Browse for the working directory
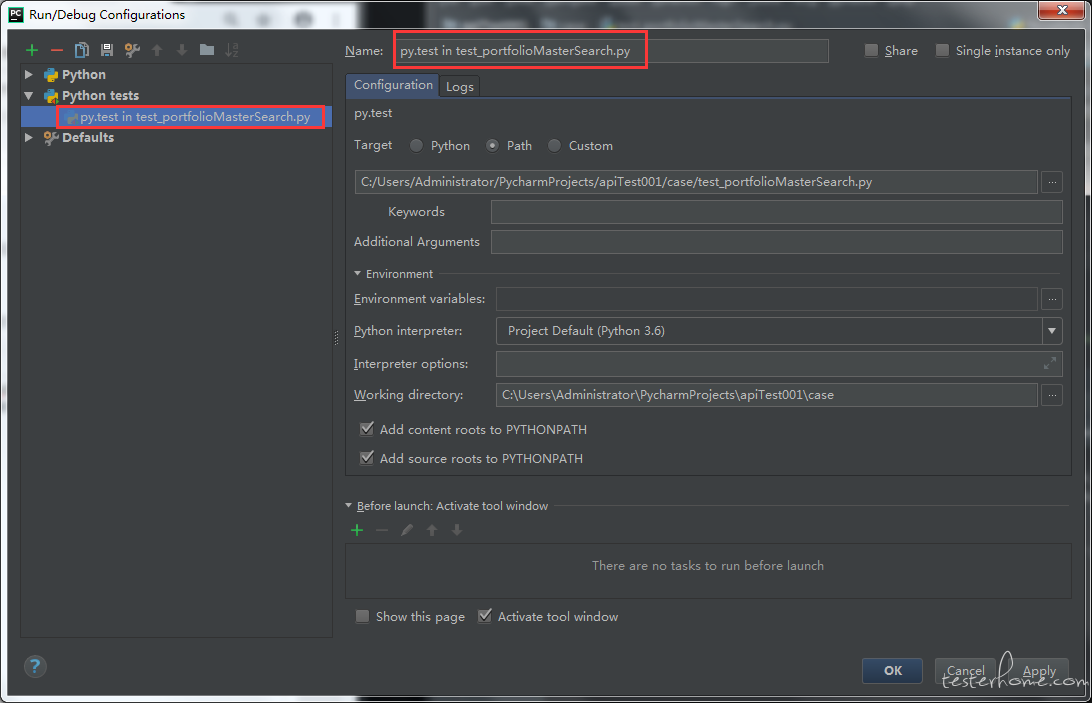 (1052, 395)
